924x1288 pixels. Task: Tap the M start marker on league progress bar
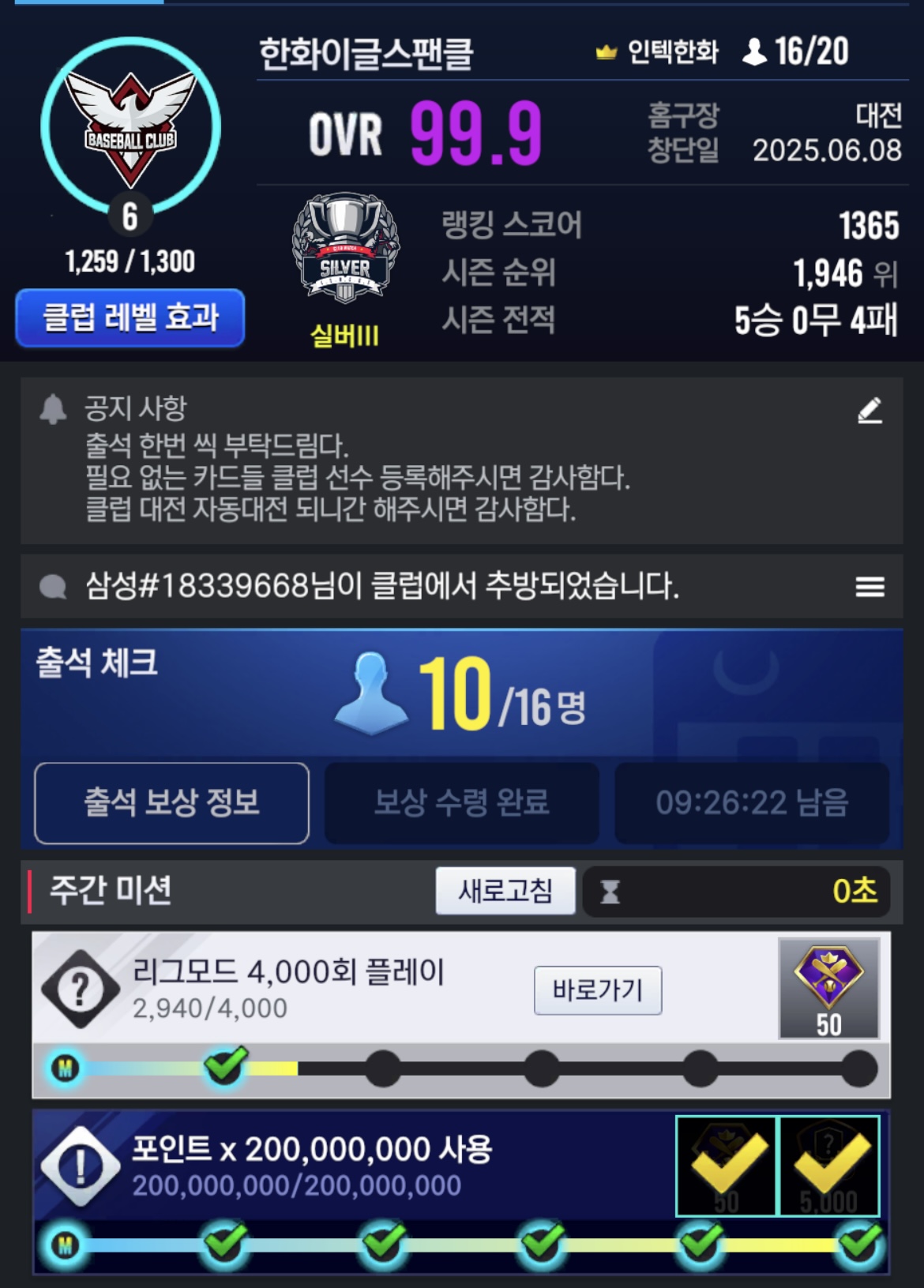point(65,1068)
